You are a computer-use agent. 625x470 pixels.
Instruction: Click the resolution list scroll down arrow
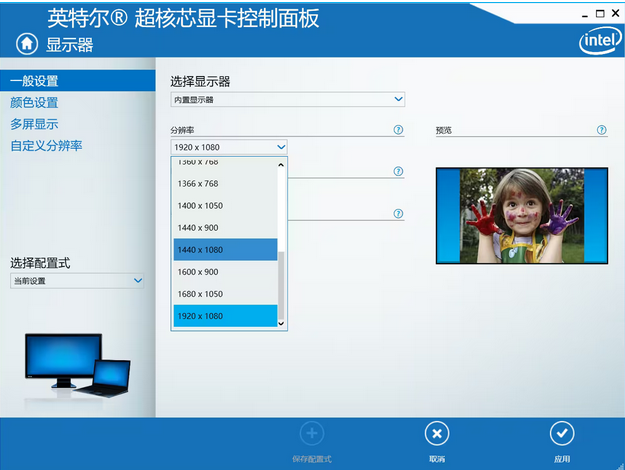(281, 323)
